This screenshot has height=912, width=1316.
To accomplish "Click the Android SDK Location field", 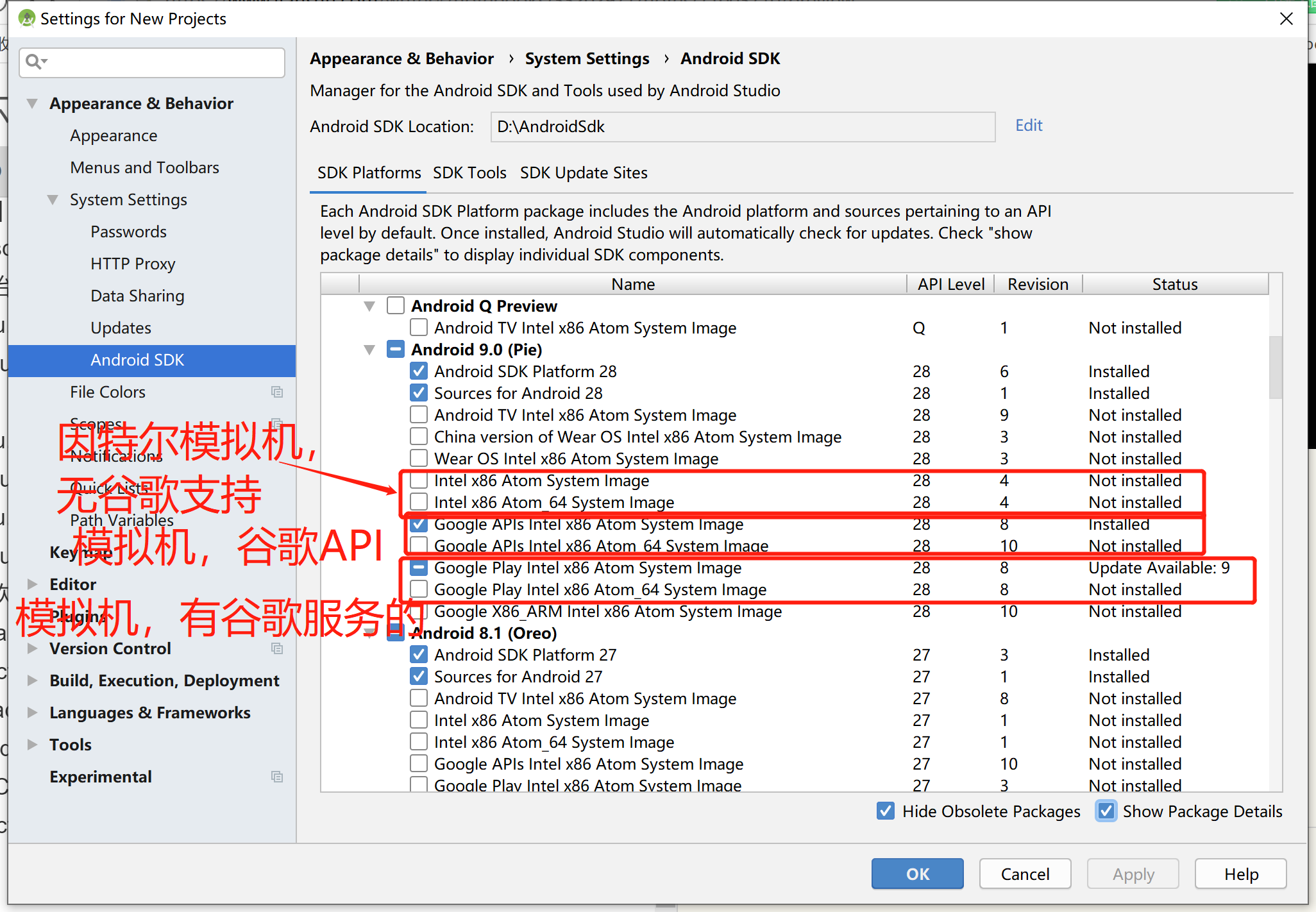I will [743, 126].
